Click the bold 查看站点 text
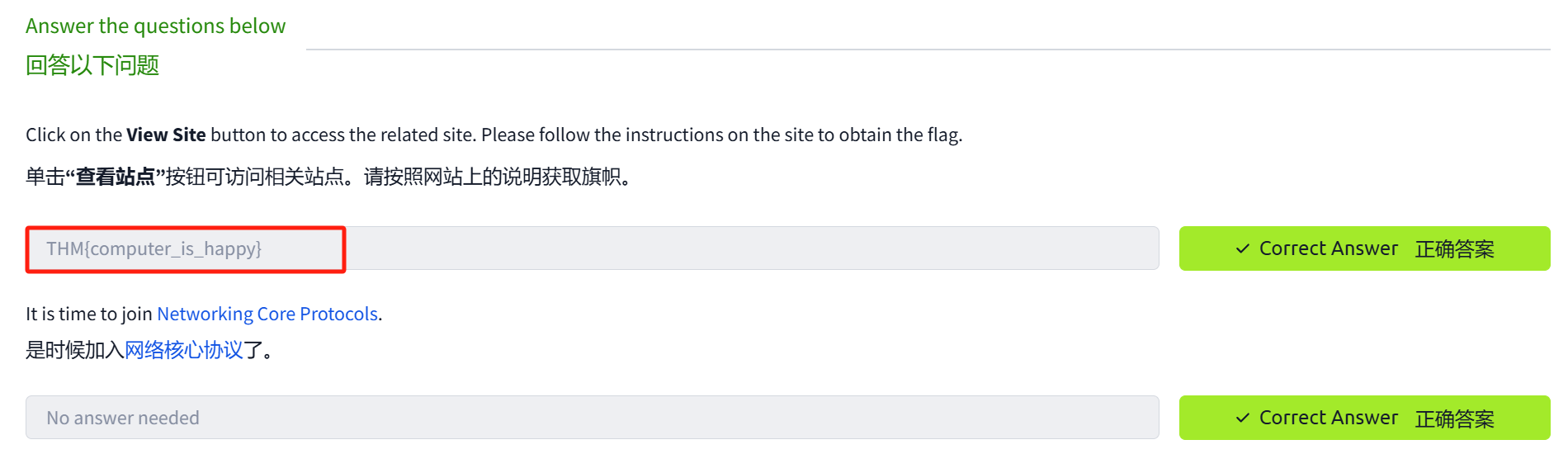 click(x=116, y=177)
